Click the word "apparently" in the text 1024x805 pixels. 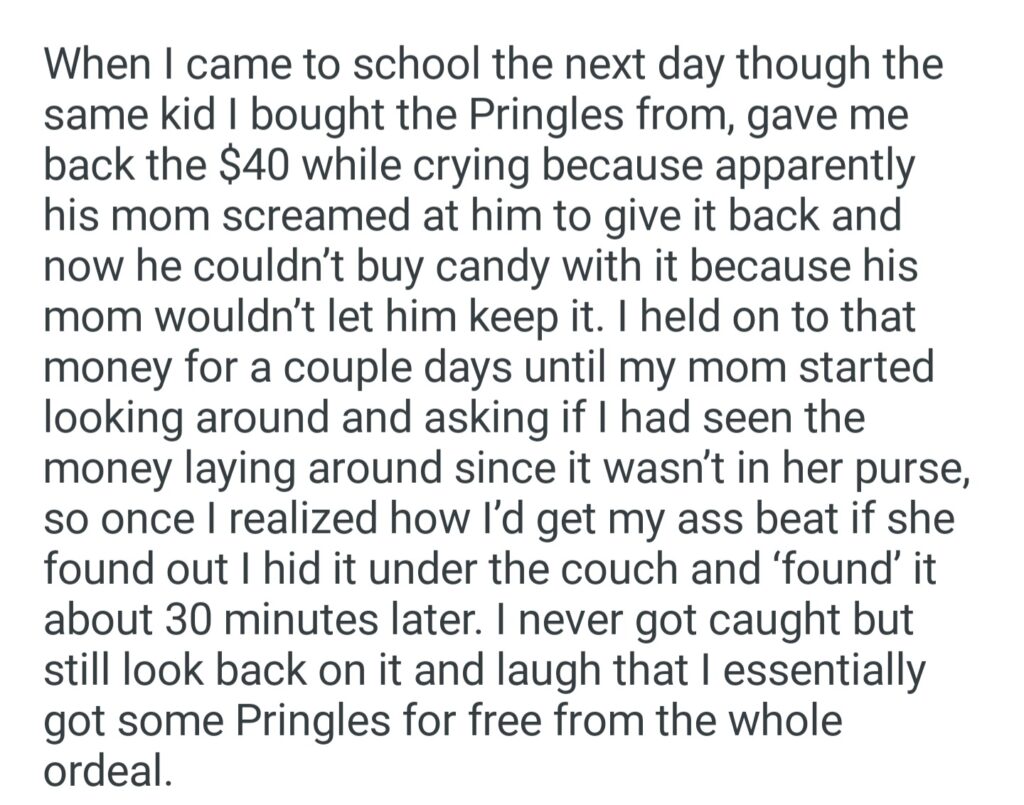coord(813,166)
